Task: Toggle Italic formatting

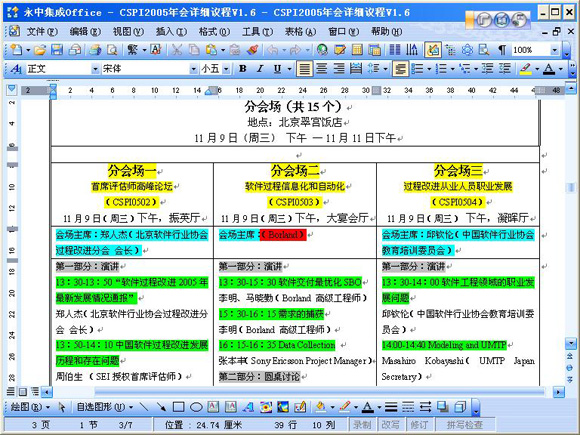Action: 260,69
